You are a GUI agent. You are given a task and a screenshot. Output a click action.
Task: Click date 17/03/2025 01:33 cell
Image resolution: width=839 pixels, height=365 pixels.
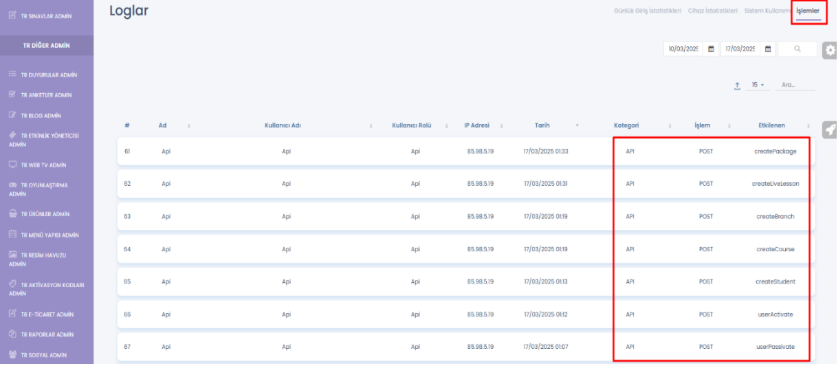[546, 151]
